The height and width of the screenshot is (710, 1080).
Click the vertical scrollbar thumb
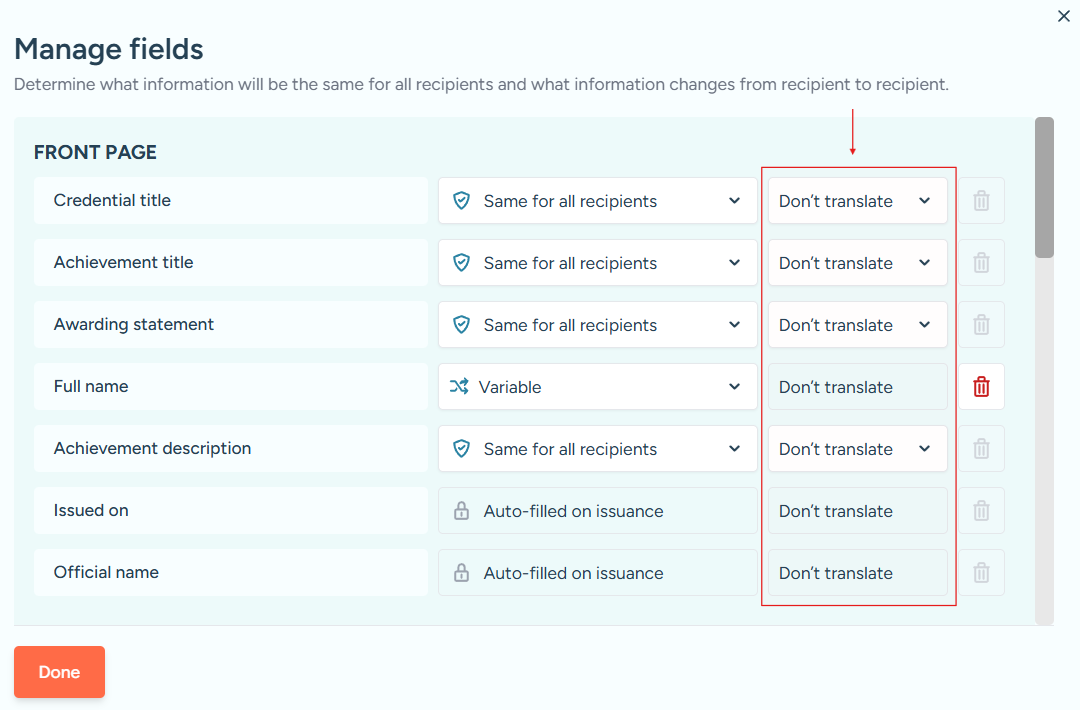coord(1044,188)
